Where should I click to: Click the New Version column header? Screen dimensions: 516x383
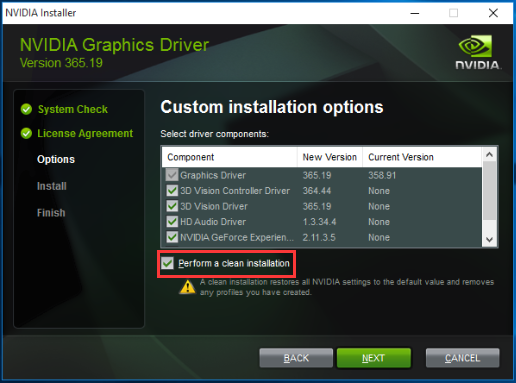(330, 157)
